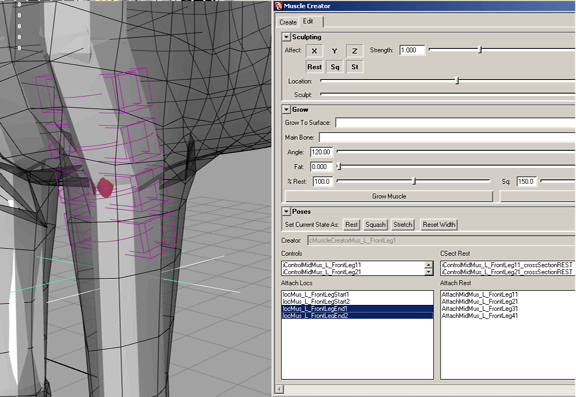Toggle the Rest sculpt state button
The width and height of the screenshot is (576, 397).
coord(314,67)
